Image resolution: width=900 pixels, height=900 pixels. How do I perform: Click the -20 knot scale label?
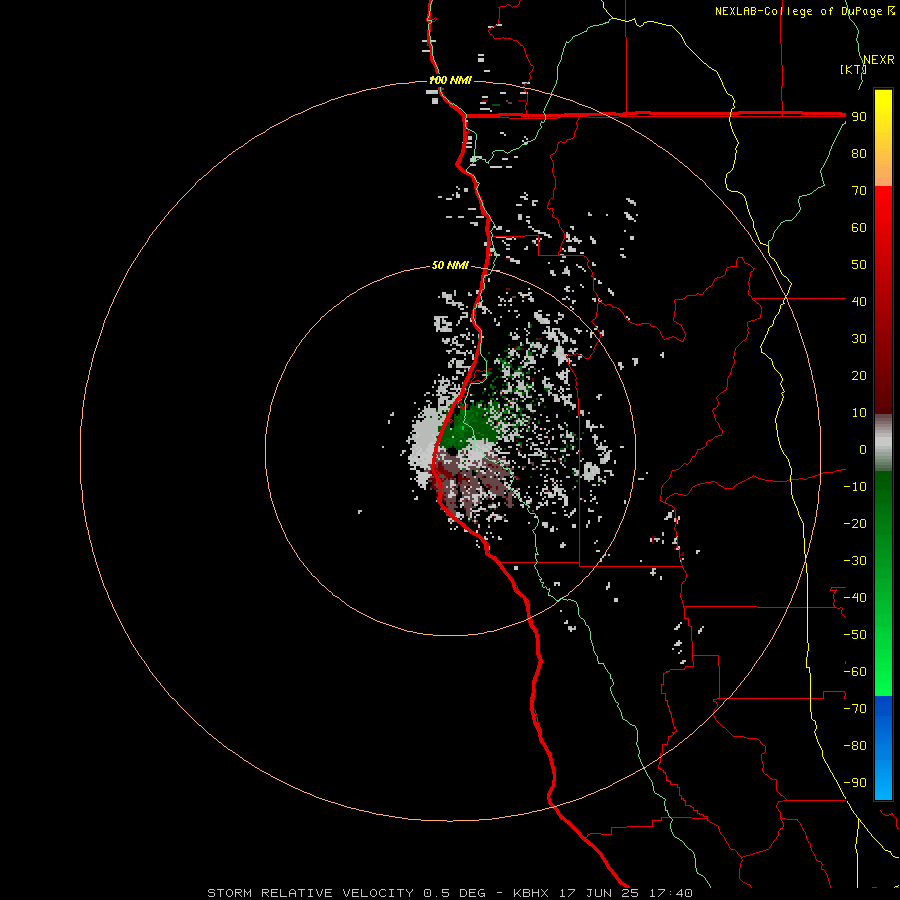click(855, 523)
